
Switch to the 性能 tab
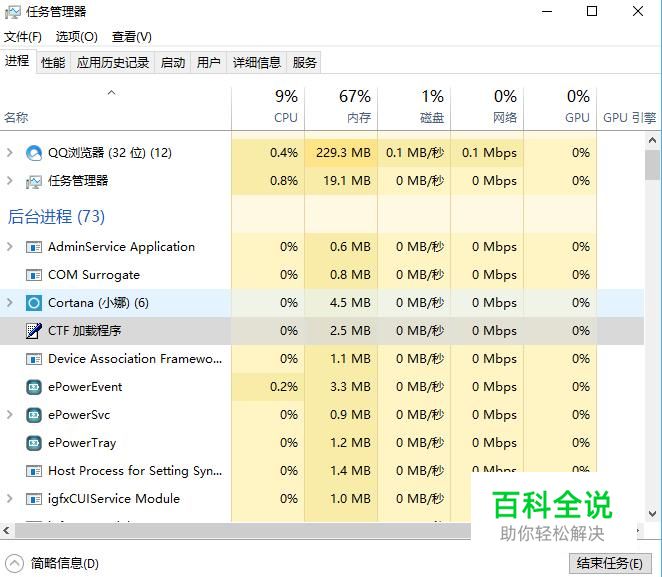(53, 63)
